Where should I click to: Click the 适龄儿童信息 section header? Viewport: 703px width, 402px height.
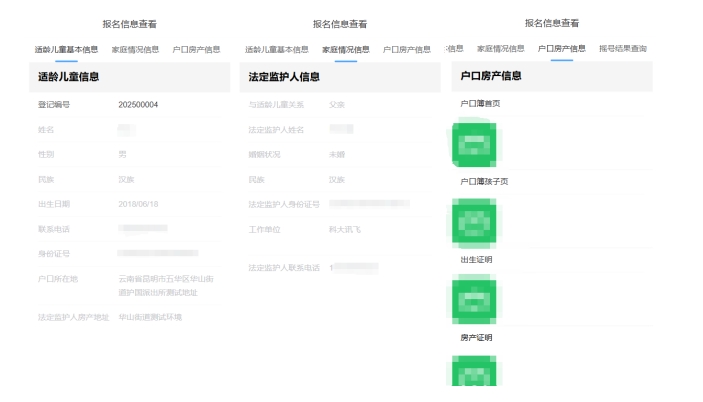pyautogui.click(x=69, y=77)
